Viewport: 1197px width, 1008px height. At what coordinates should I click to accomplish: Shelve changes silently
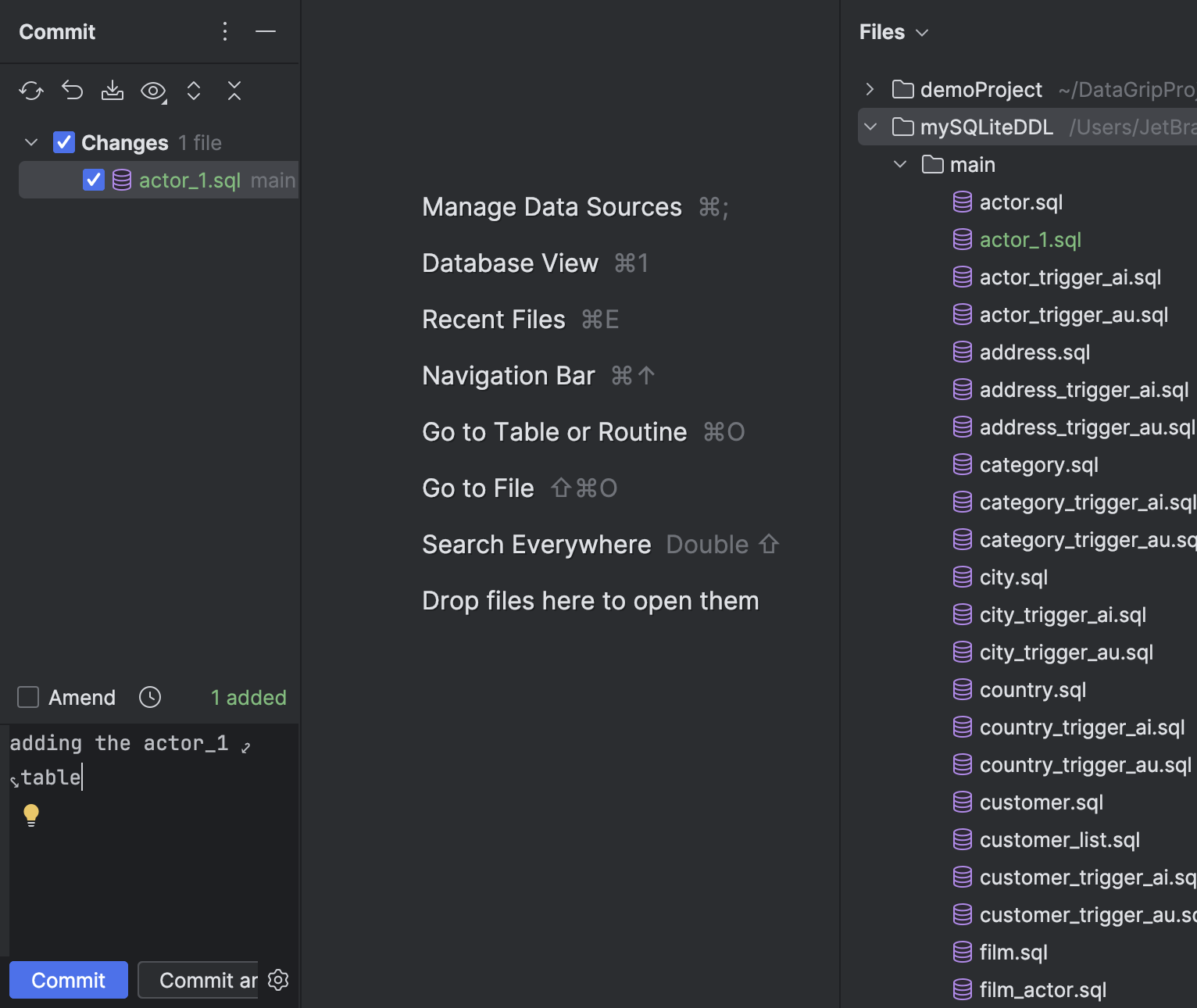click(113, 91)
